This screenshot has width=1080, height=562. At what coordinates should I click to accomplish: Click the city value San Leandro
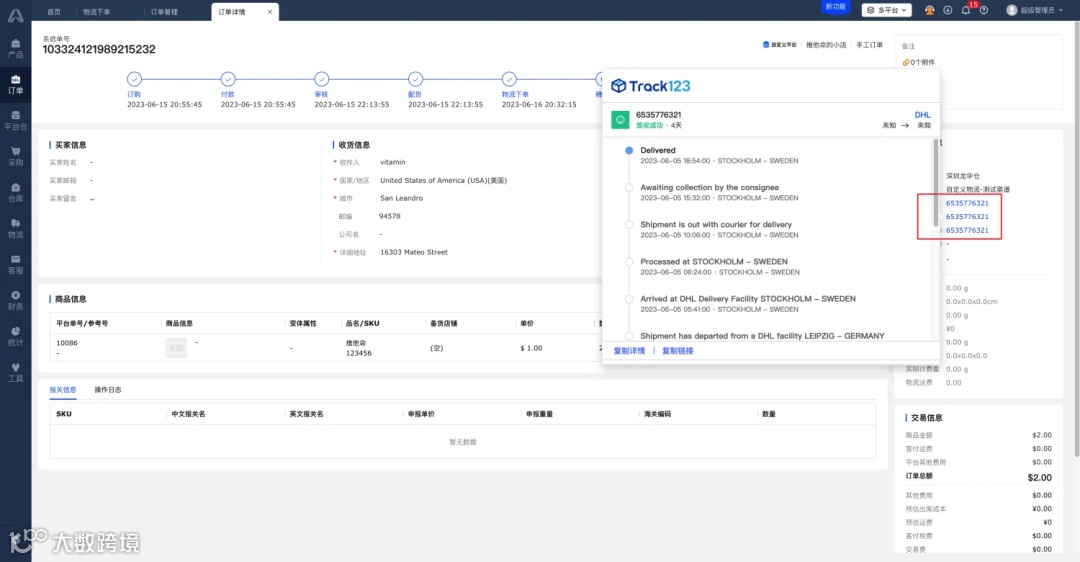(402, 198)
